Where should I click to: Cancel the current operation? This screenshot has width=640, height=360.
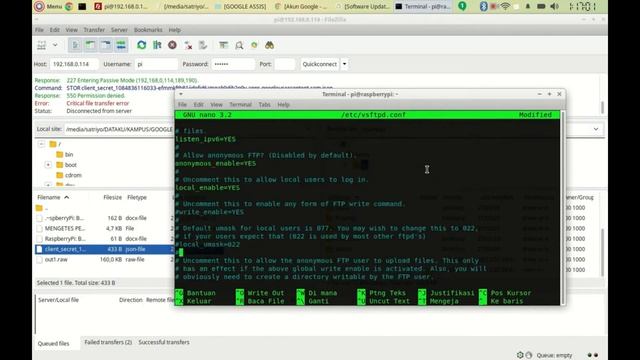point(172,45)
